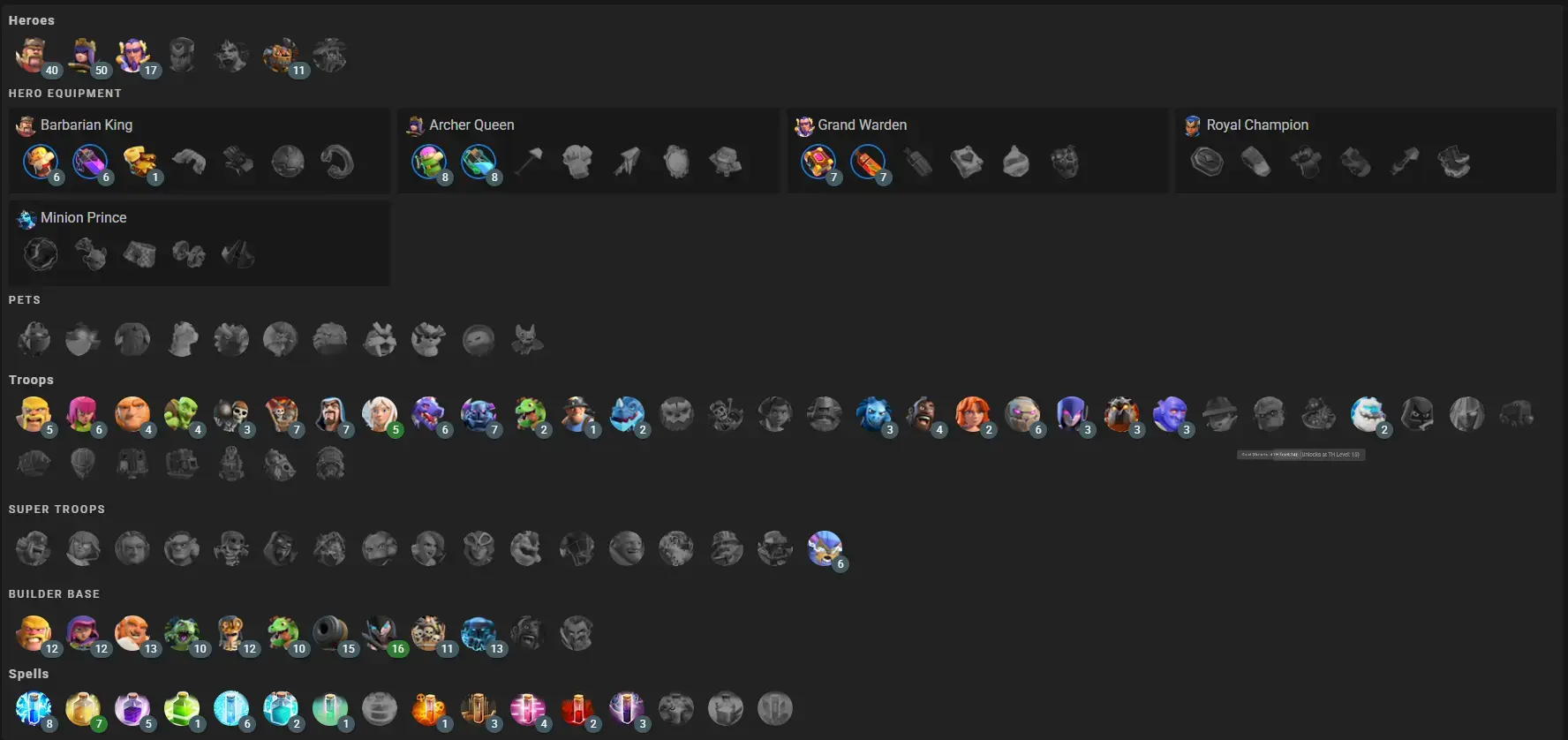Select the Archer Queen hero icon level 50
Image resolution: width=1568 pixels, height=740 pixels.
pyautogui.click(x=83, y=56)
